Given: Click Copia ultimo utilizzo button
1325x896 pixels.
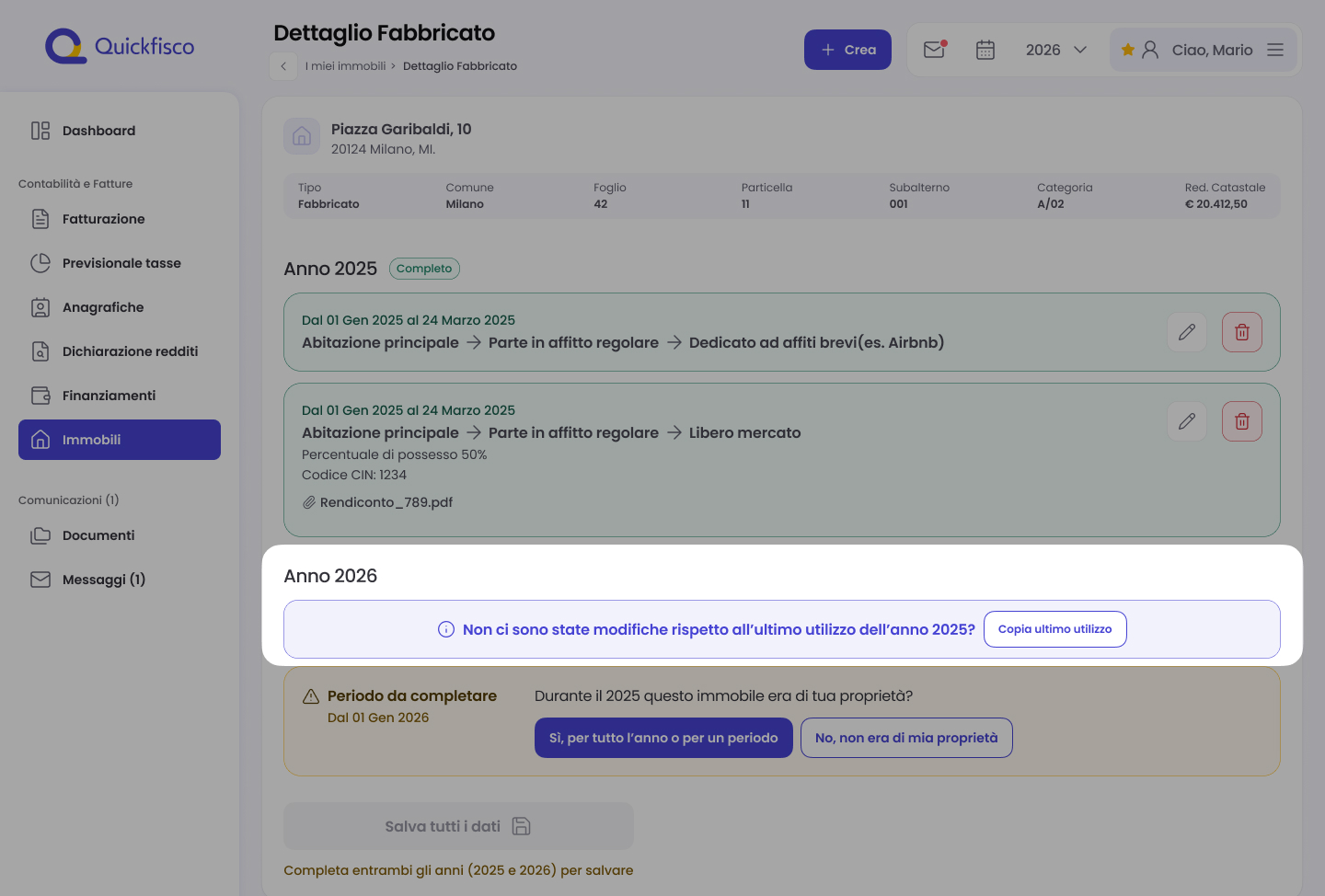Looking at the screenshot, I should pos(1054,629).
